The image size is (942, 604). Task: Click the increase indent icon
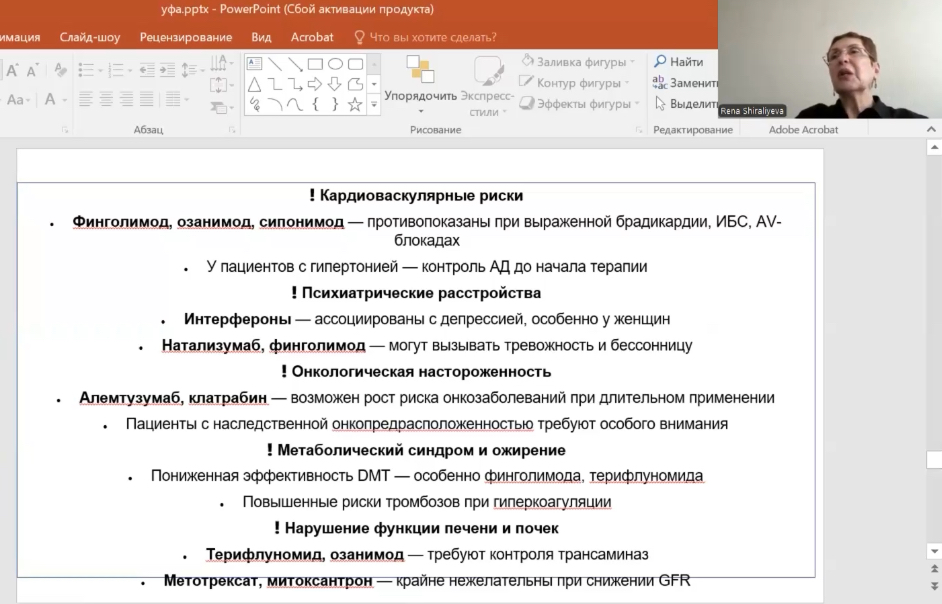165,70
